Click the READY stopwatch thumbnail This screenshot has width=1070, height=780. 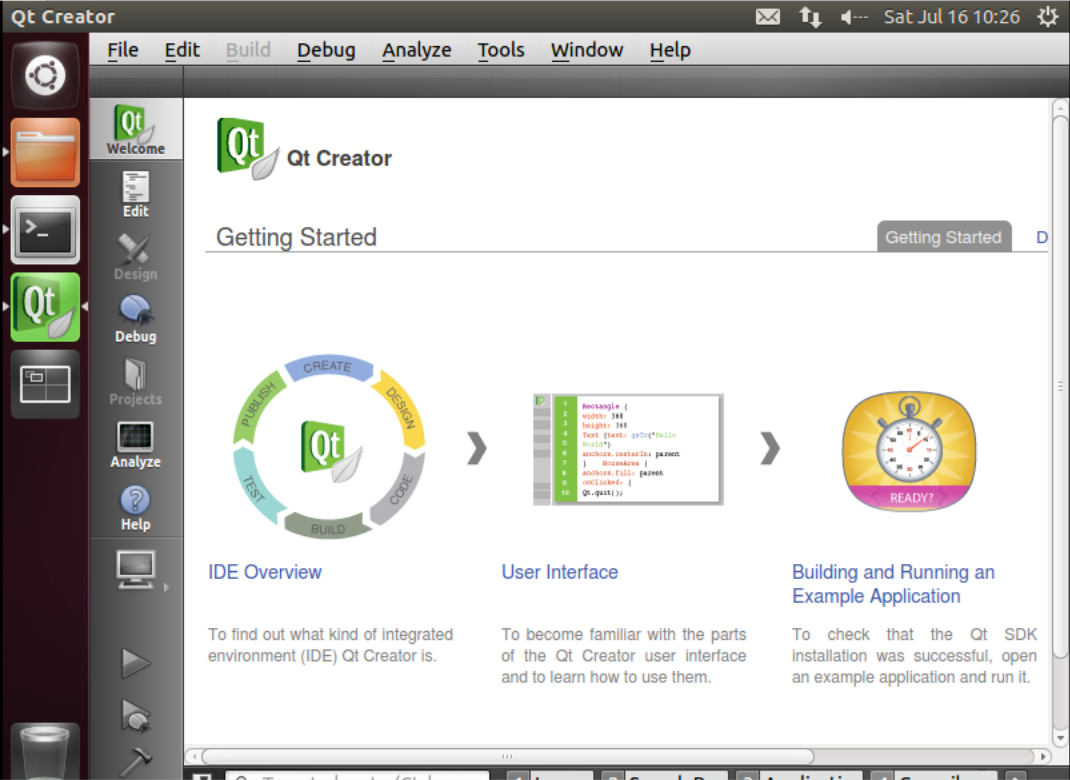pos(910,451)
